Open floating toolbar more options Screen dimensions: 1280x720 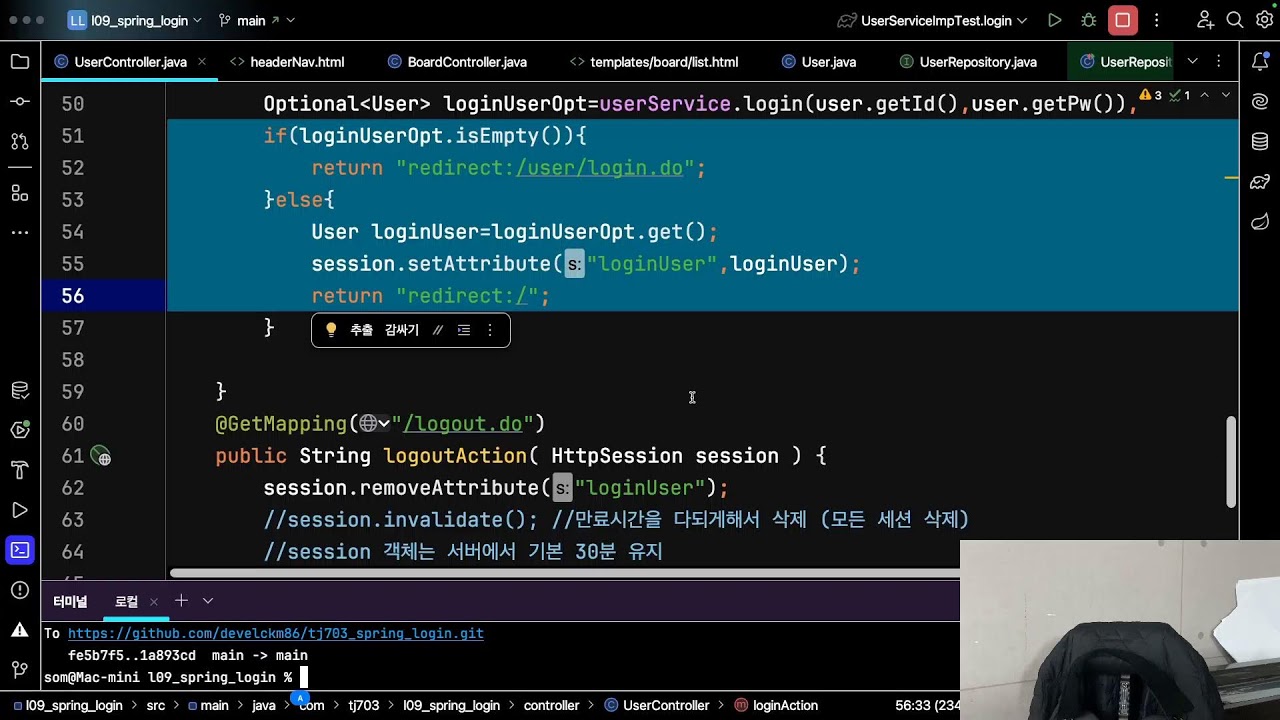coord(490,330)
